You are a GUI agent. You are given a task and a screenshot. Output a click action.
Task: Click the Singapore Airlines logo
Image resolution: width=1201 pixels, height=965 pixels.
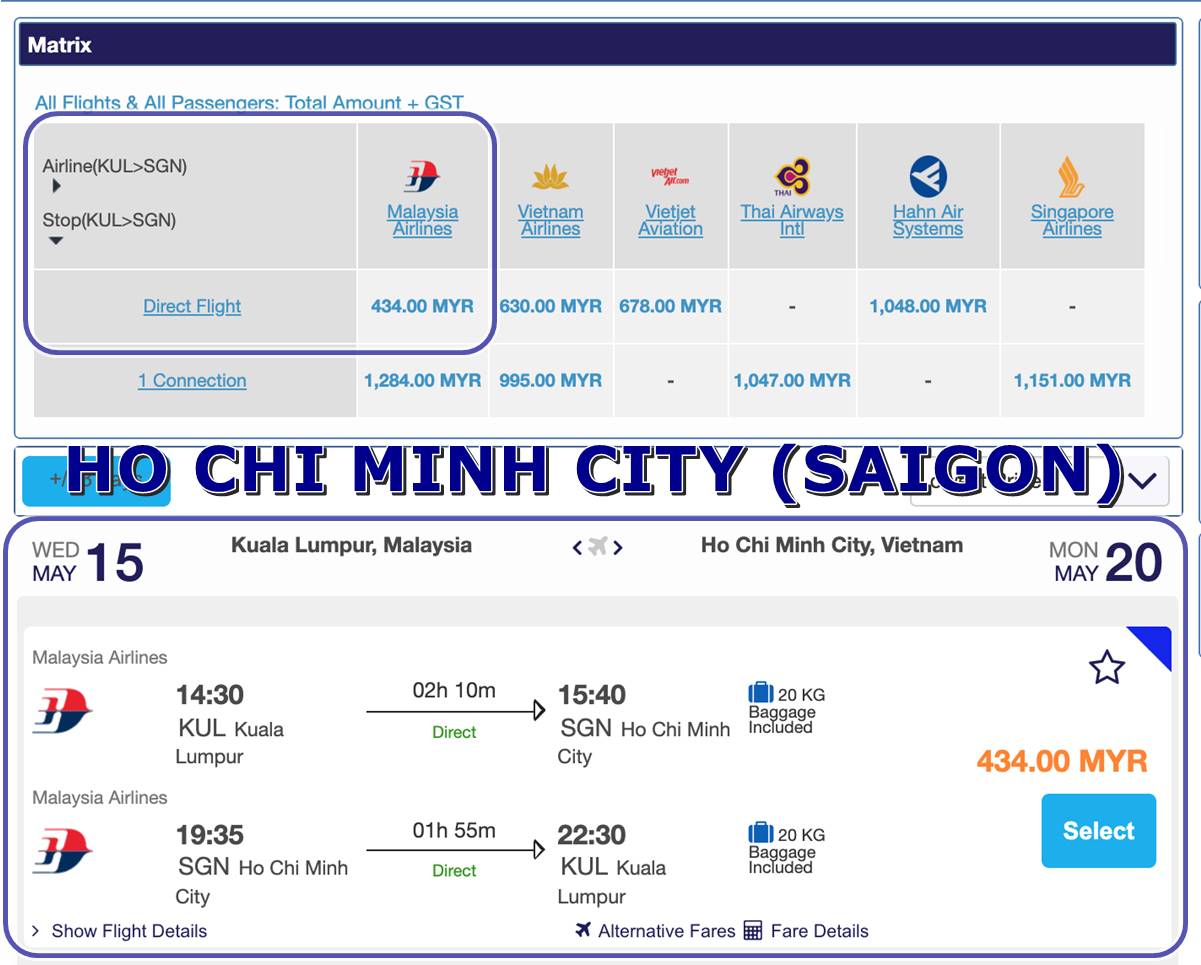(x=1071, y=178)
